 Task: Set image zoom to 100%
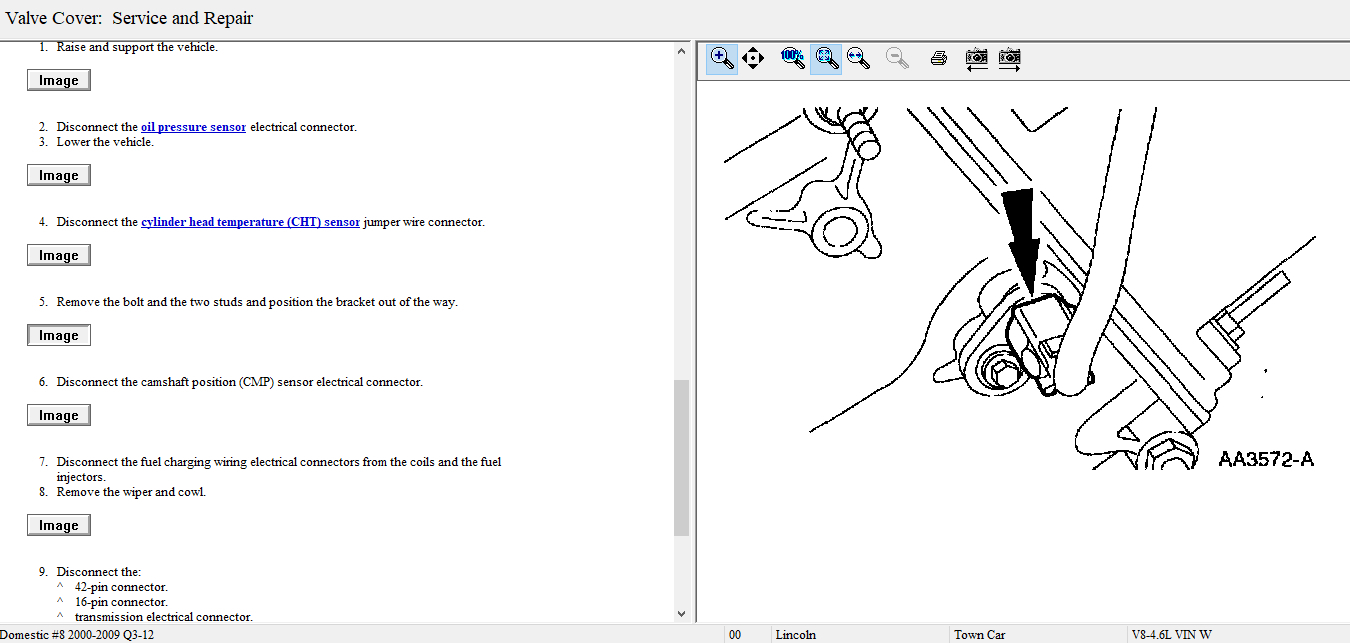(x=793, y=58)
